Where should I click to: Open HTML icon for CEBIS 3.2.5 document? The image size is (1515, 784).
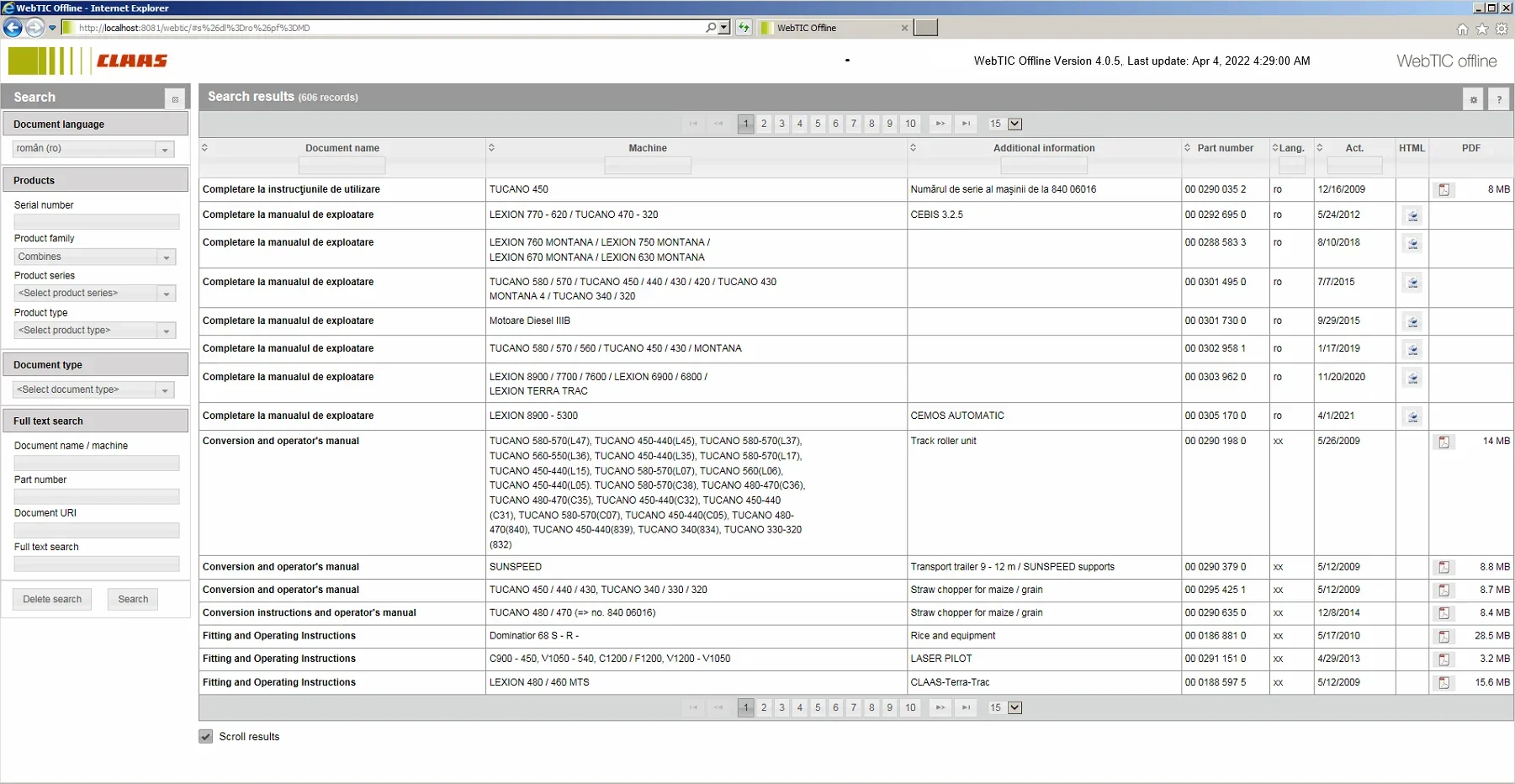1412,216
